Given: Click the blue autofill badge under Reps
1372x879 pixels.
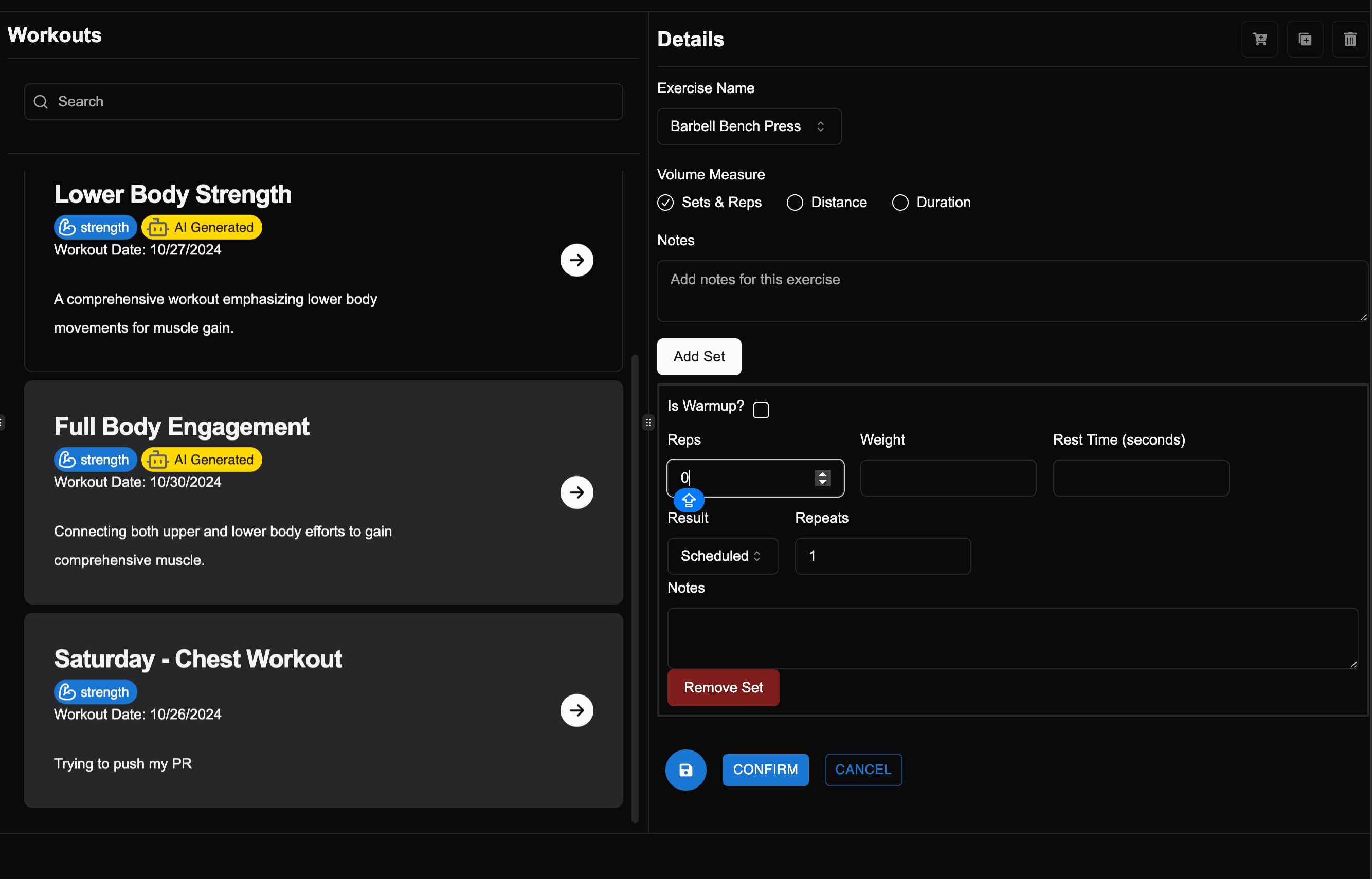Looking at the screenshot, I should [689, 500].
